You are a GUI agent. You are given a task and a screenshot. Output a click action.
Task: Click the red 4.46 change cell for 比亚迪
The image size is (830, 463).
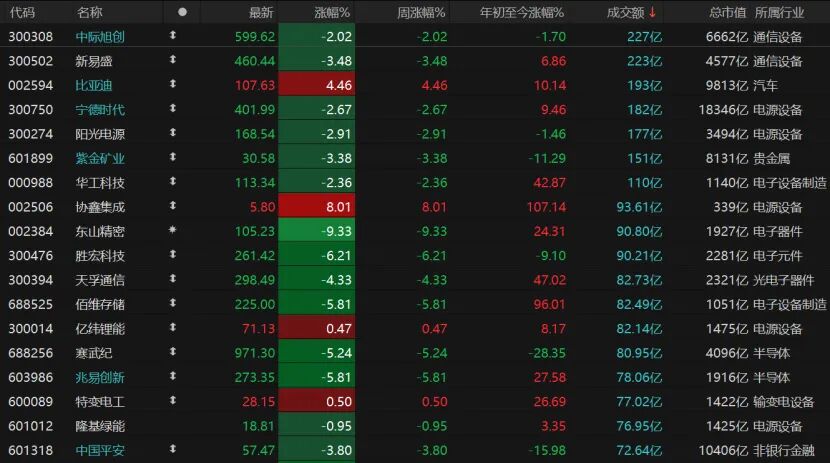point(317,85)
